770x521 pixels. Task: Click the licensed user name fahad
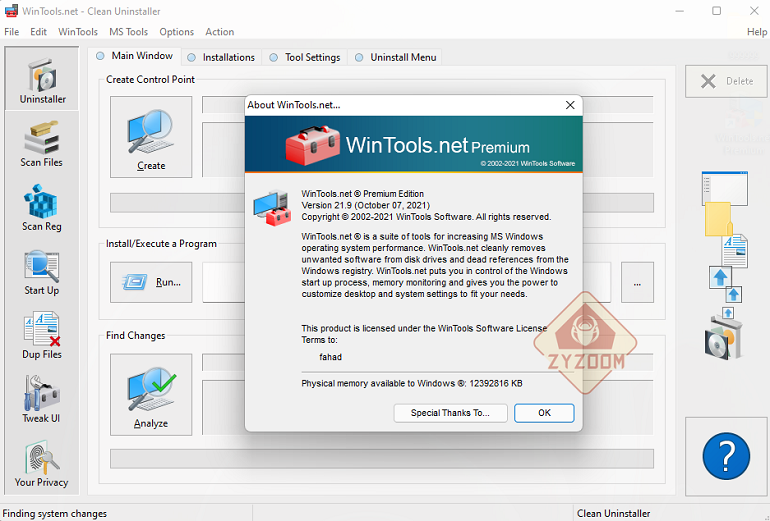click(330, 357)
